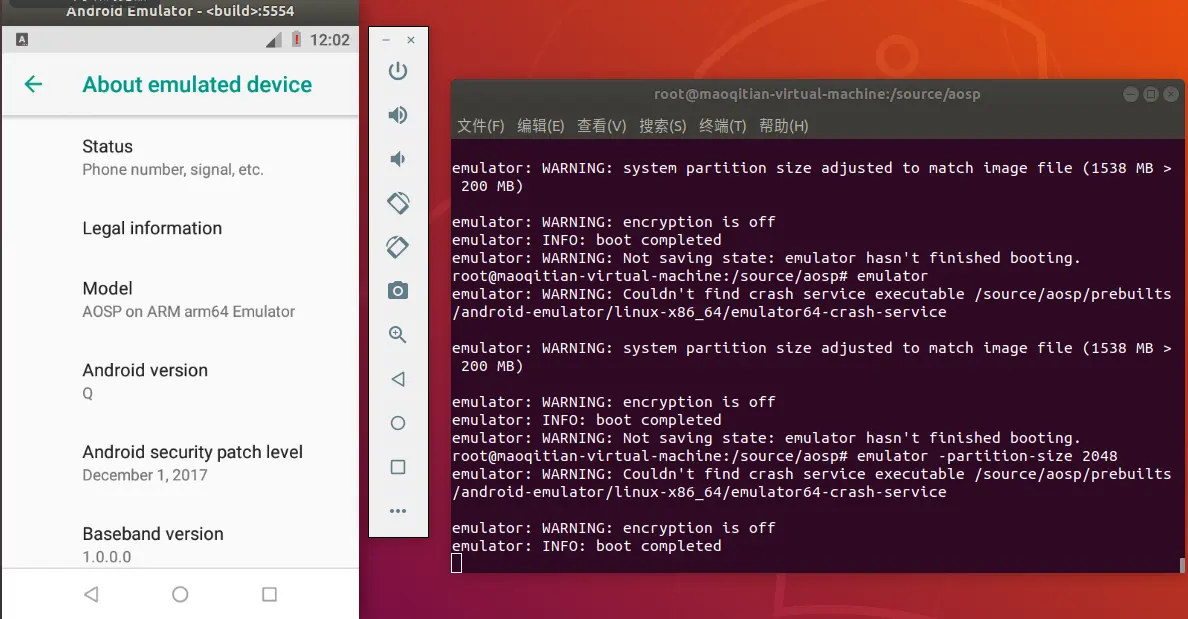Click 'AOSP on ARM arm64 Emulator' text

(x=189, y=311)
